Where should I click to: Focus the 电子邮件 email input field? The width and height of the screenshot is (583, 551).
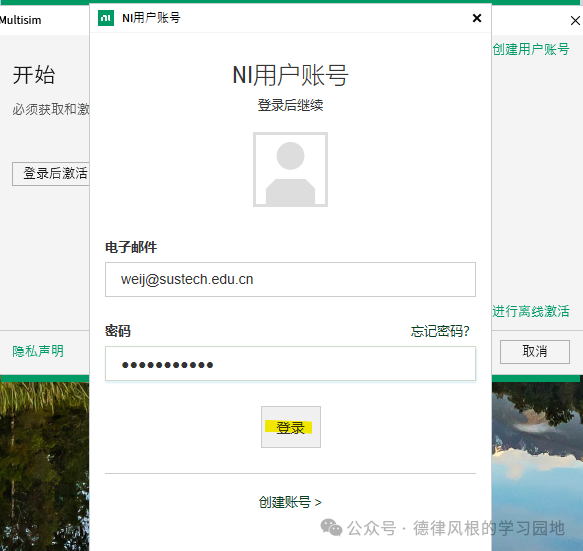[x=290, y=279]
